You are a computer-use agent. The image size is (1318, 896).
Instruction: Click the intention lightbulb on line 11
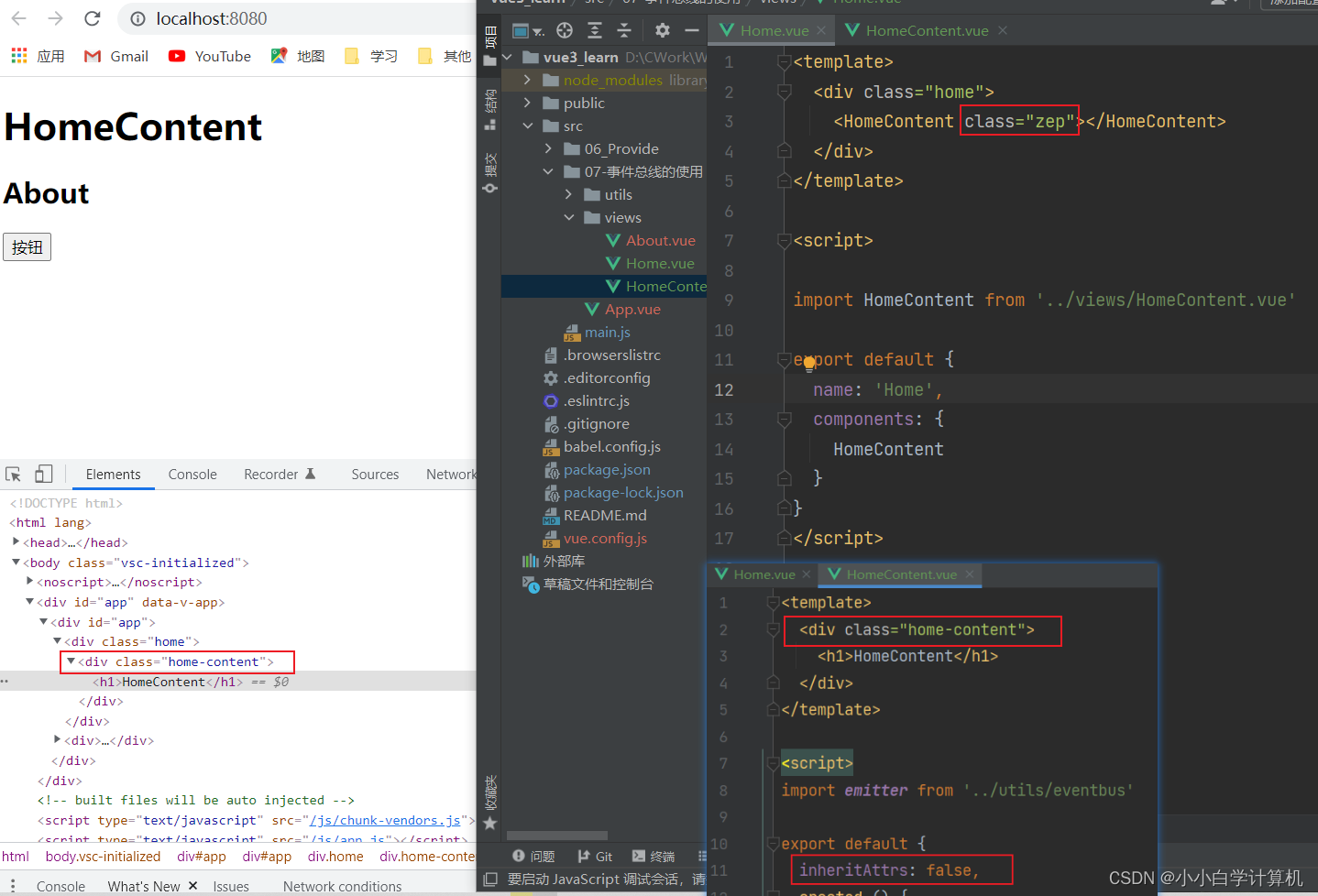click(809, 364)
